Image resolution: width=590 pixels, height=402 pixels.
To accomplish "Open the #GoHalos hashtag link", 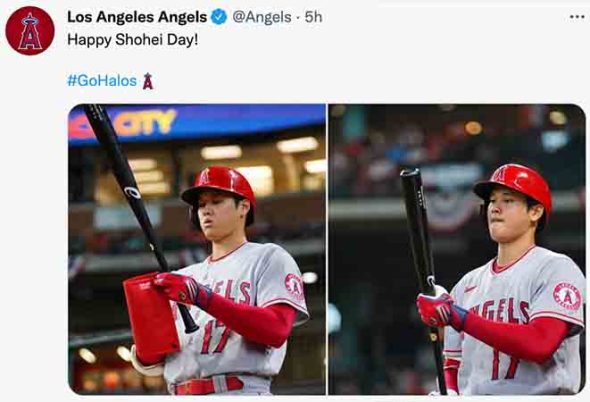I will (x=102, y=81).
